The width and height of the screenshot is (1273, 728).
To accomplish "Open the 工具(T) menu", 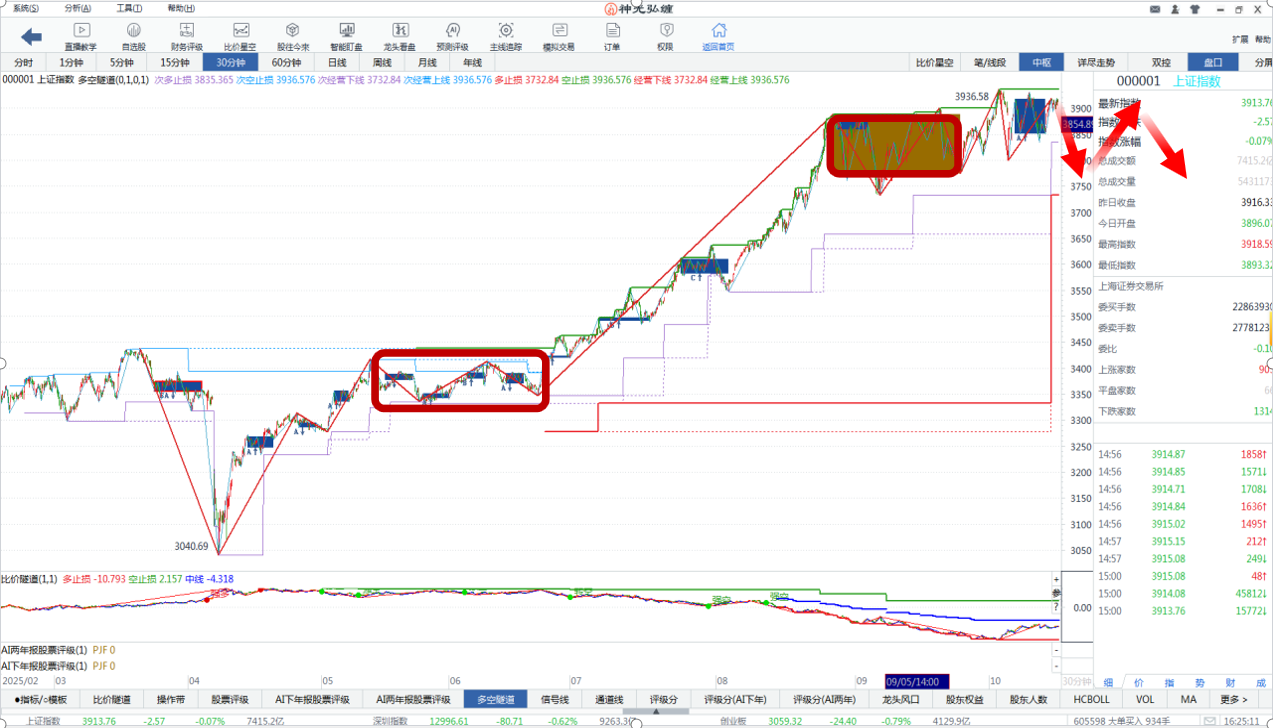I will tap(129, 8).
